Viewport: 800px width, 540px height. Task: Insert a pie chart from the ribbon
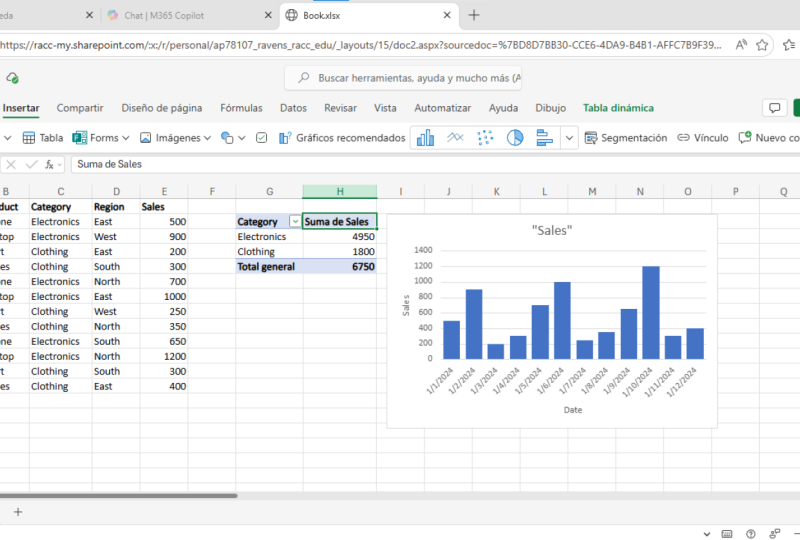515,138
